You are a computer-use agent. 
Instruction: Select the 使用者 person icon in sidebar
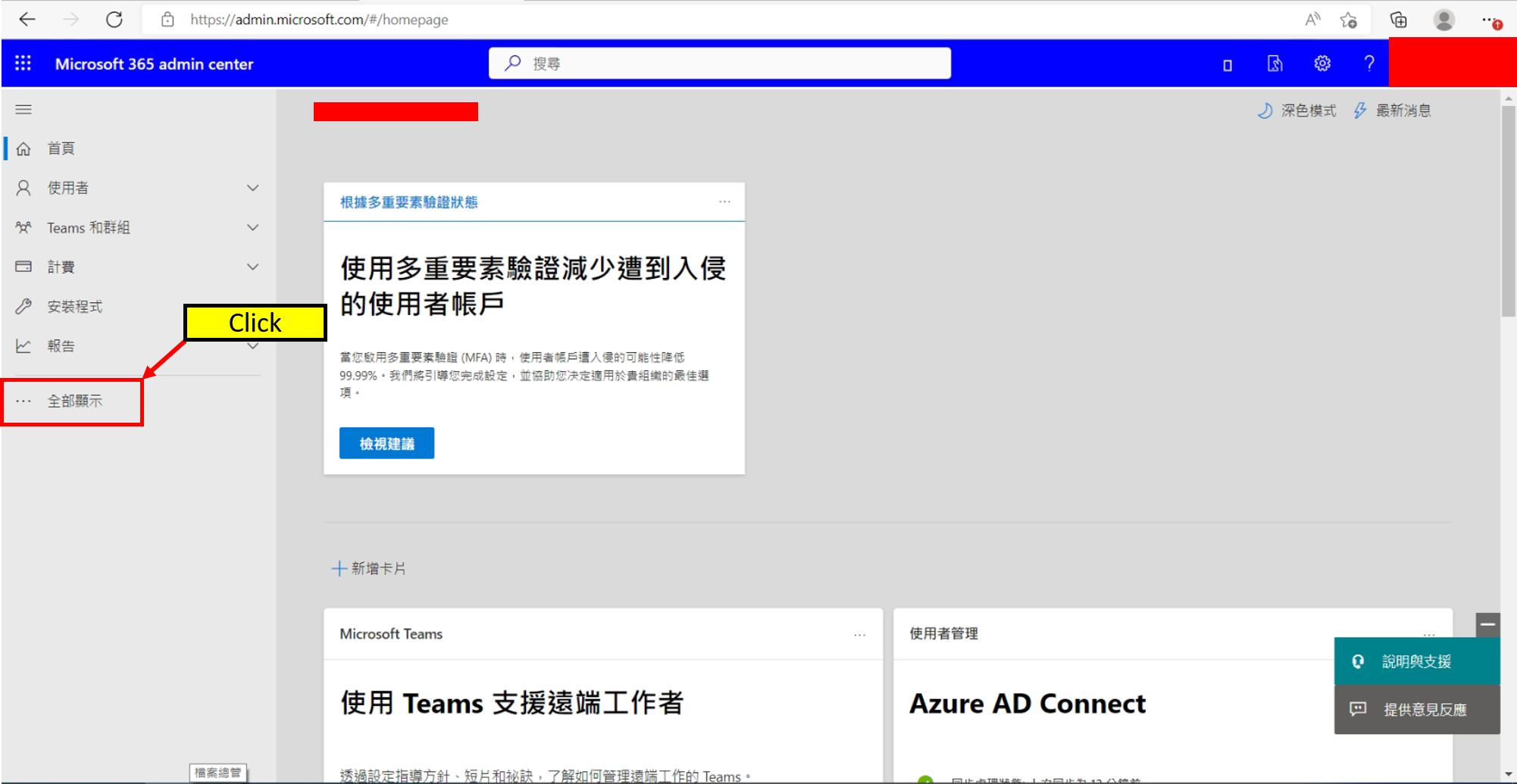click(x=23, y=187)
